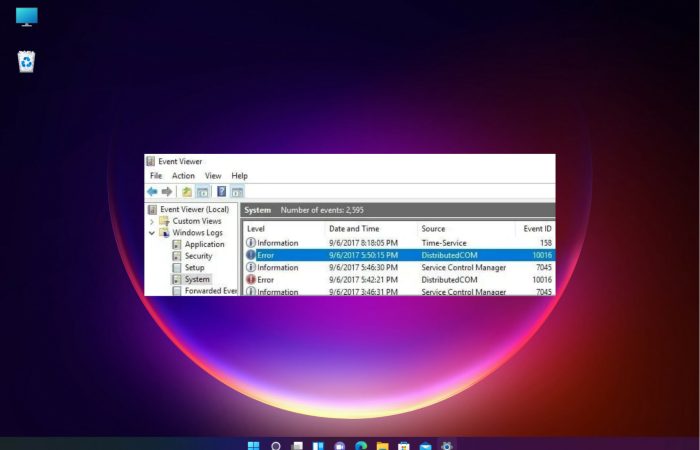Open the Settings gear on the taskbar
This screenshot has height=450, width=700.
click(446, 446)
